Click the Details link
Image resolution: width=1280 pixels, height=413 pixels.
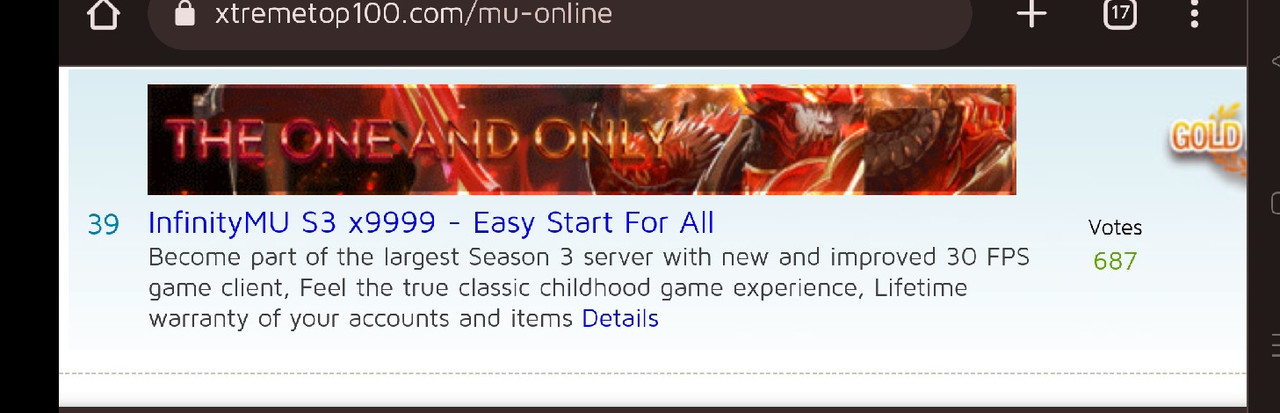(x=620, y=319)
